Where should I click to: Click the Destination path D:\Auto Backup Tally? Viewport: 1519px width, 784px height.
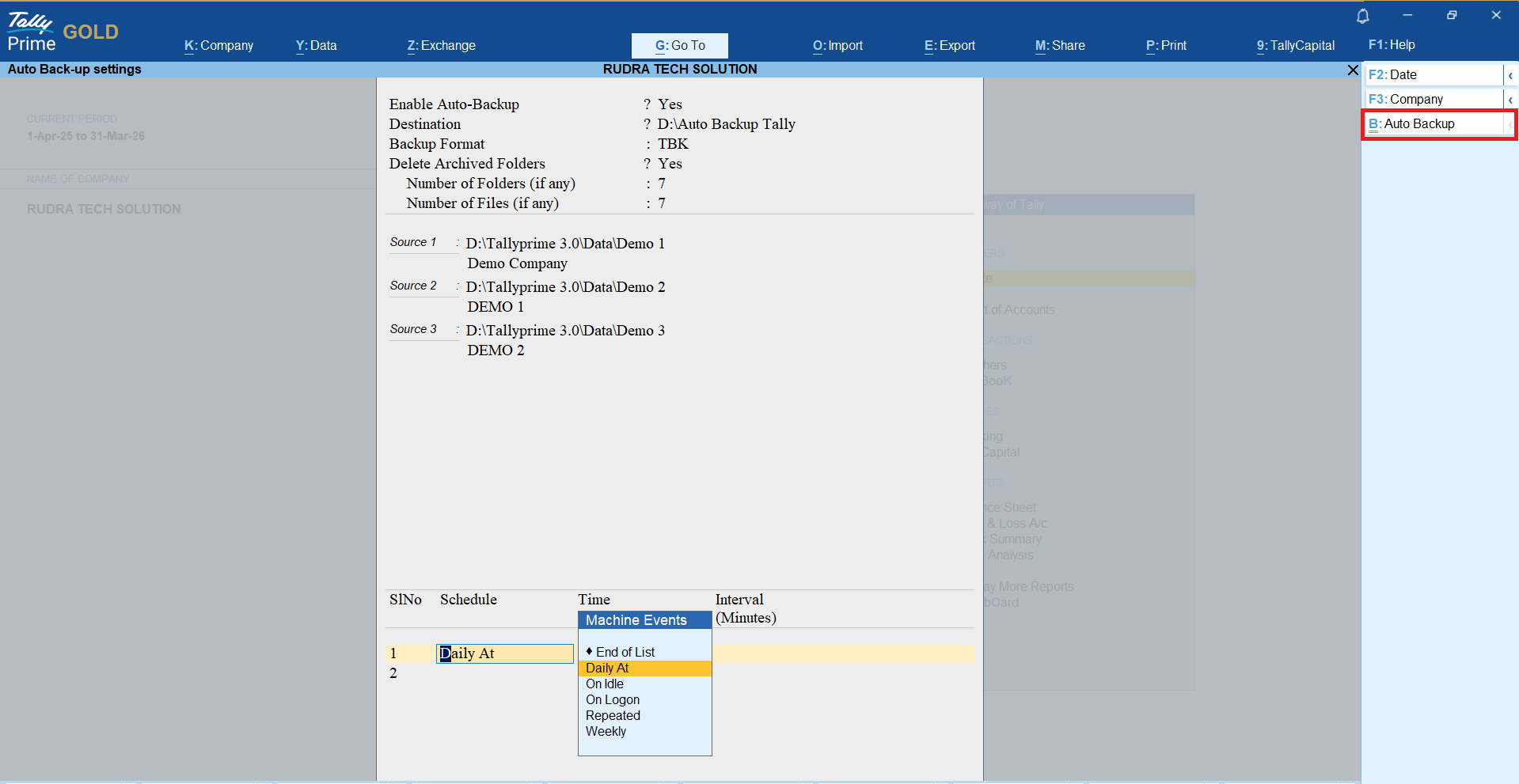tap(726, 124)
